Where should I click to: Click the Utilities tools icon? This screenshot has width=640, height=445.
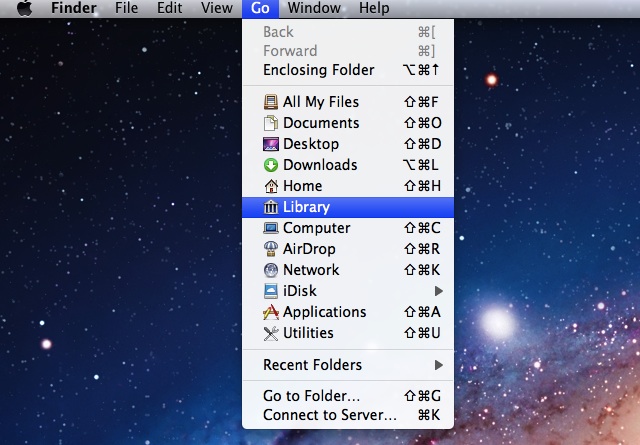click(x=271, y=333)
